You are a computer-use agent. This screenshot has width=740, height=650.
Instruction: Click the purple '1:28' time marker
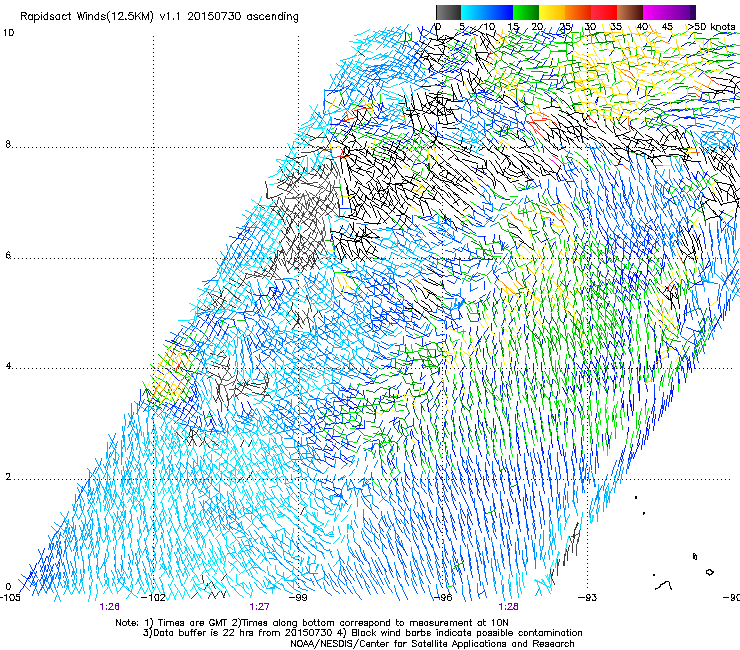(508, 607)
